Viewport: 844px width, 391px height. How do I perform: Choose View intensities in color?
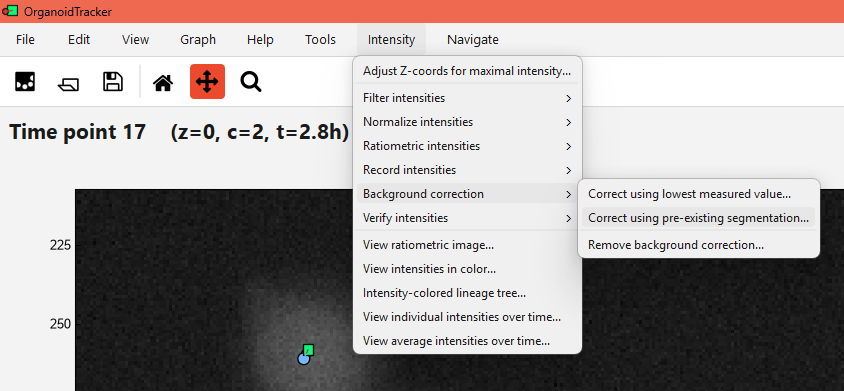[467, 269]
